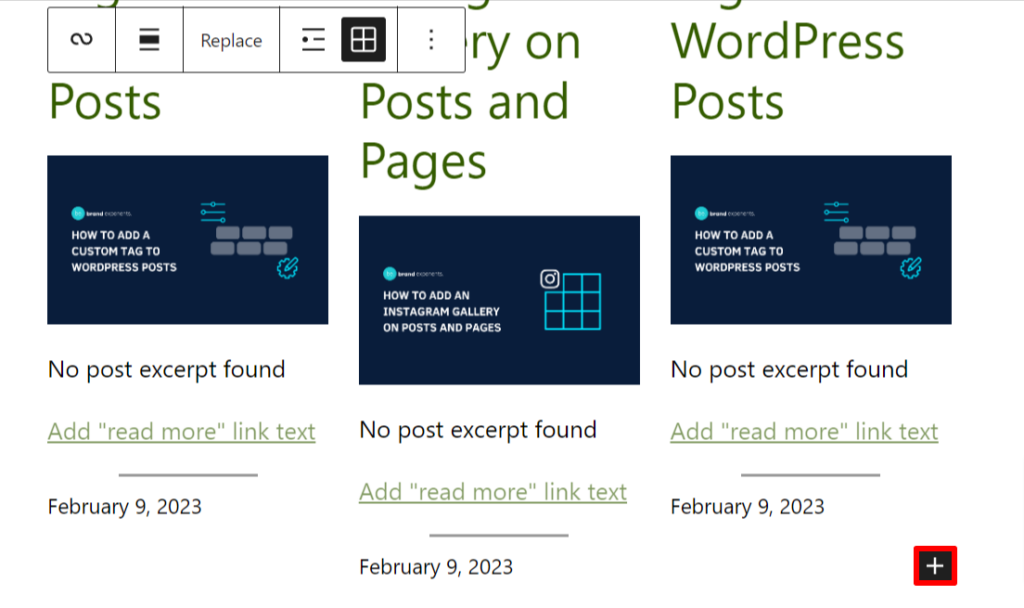This screenshot has width=1024, height=608.
Task: Add read more link text on rightmost post
Action: pos(804,431)
